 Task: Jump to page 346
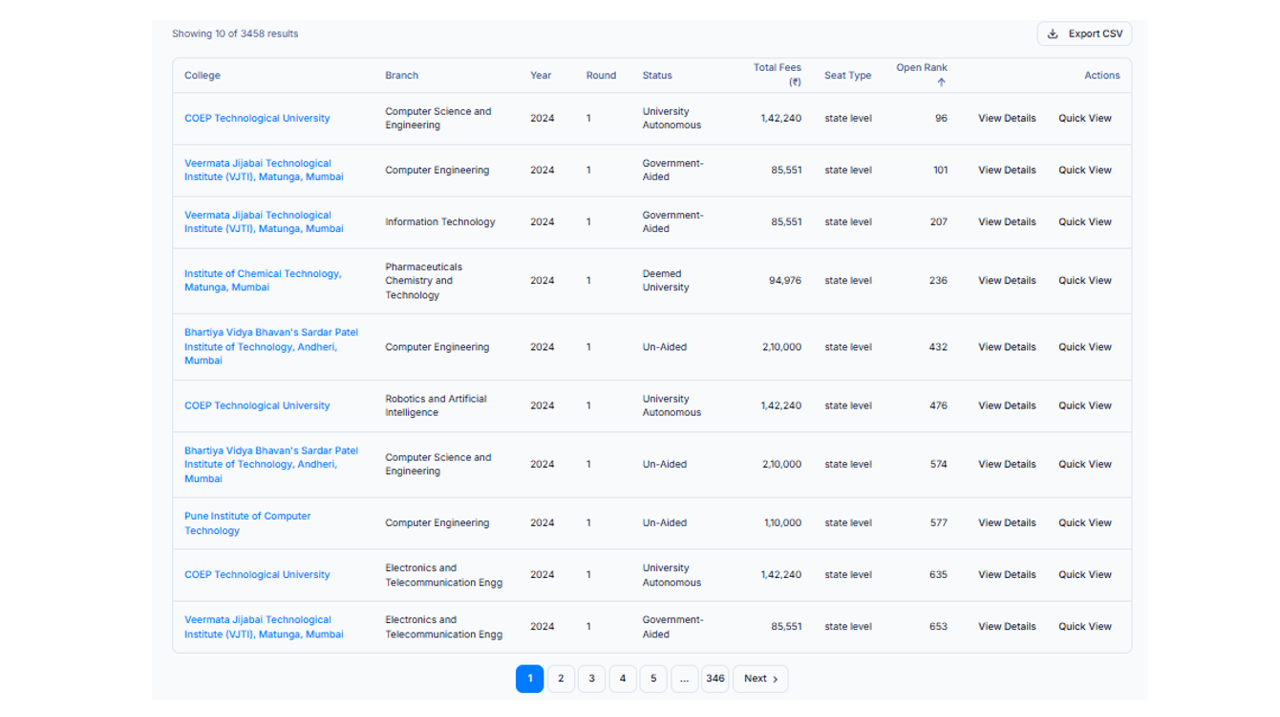tap(715, 678)
